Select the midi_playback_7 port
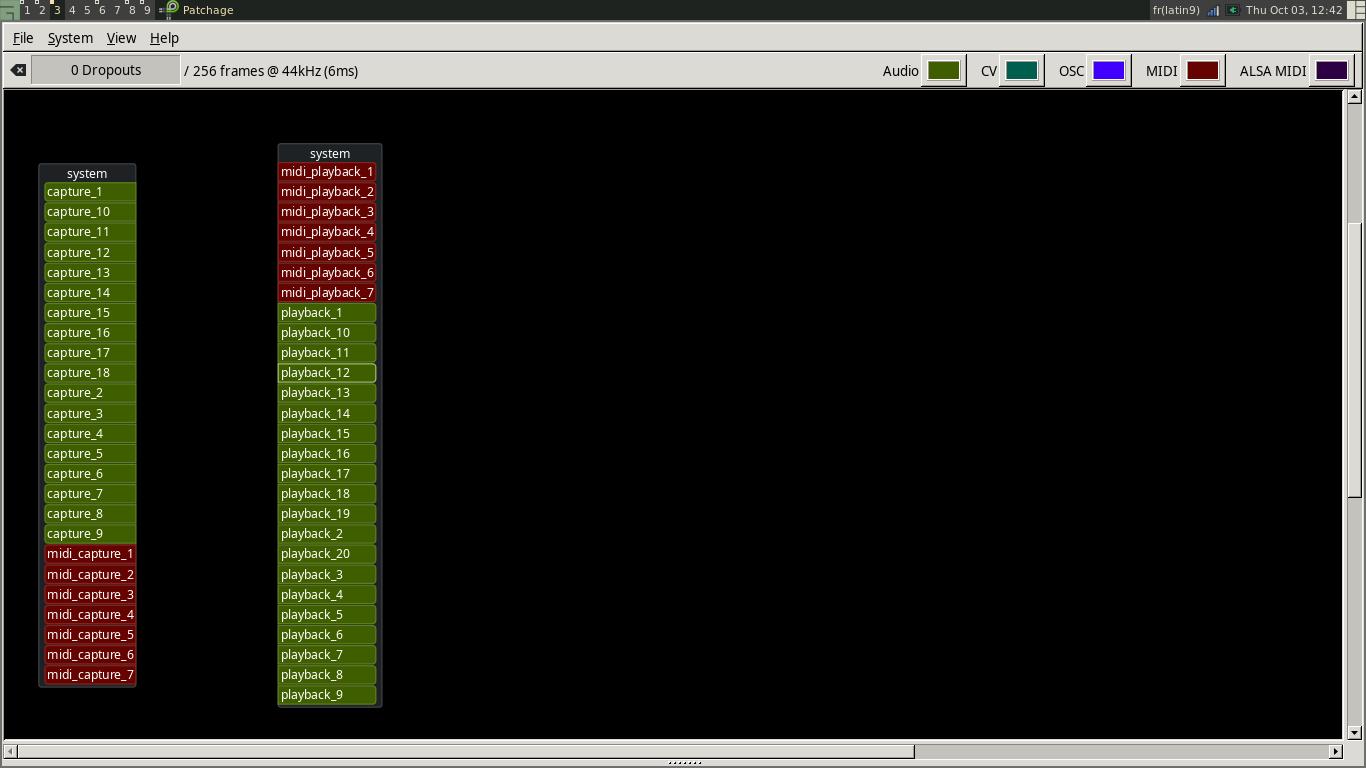1366x768 pixels. [x=327, y=292]
